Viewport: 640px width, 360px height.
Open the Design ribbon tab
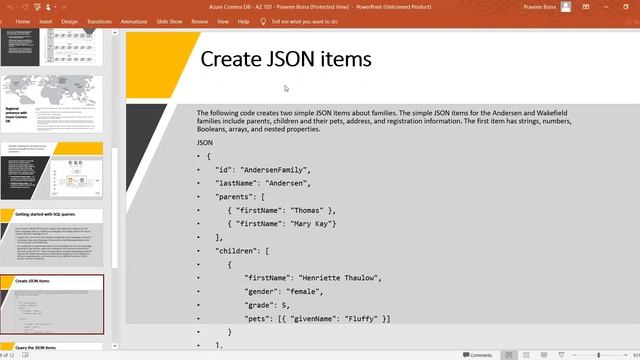point(69,22)
